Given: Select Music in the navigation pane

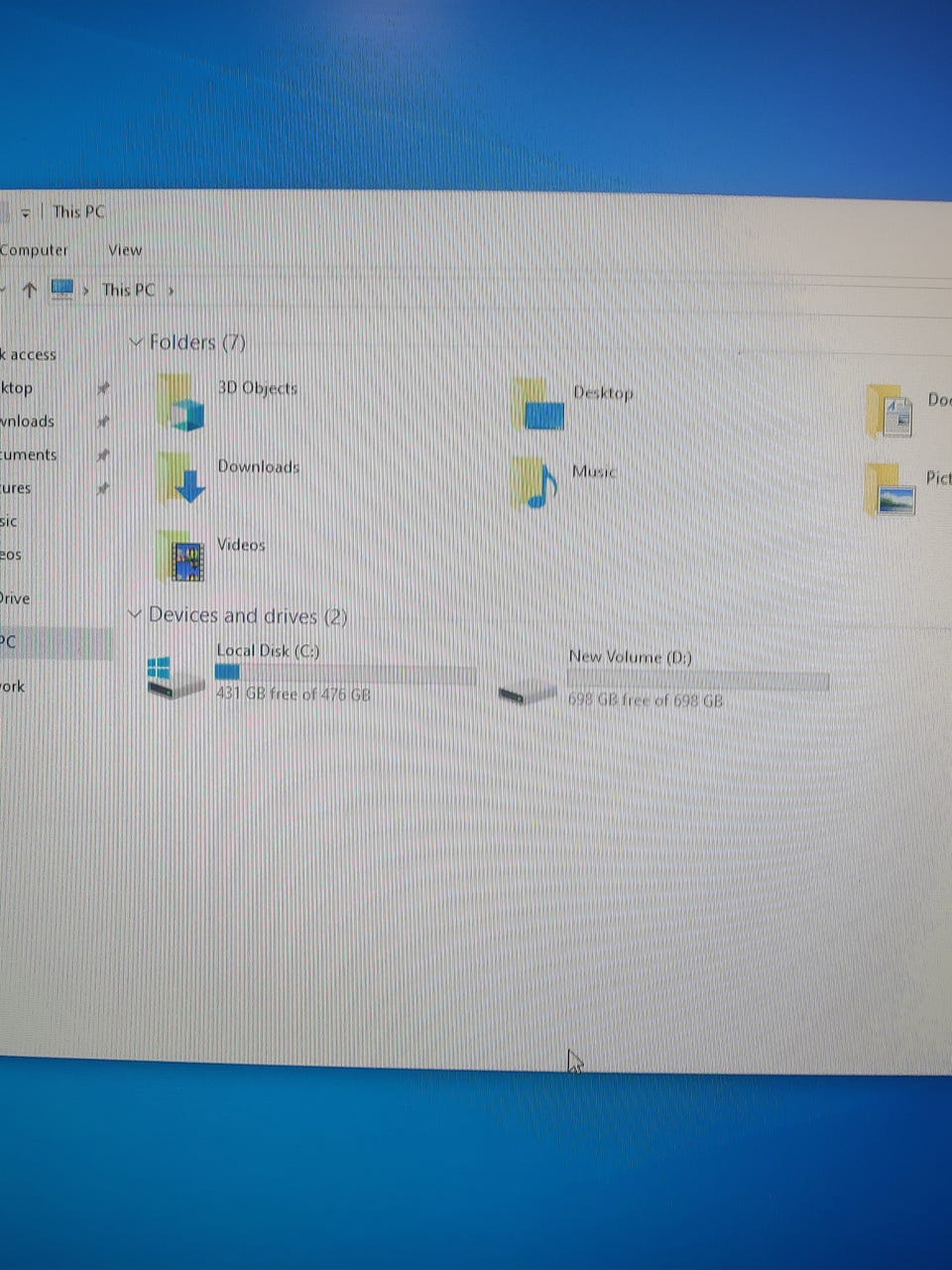Looking at the screenshot, I should pos(9,521).
